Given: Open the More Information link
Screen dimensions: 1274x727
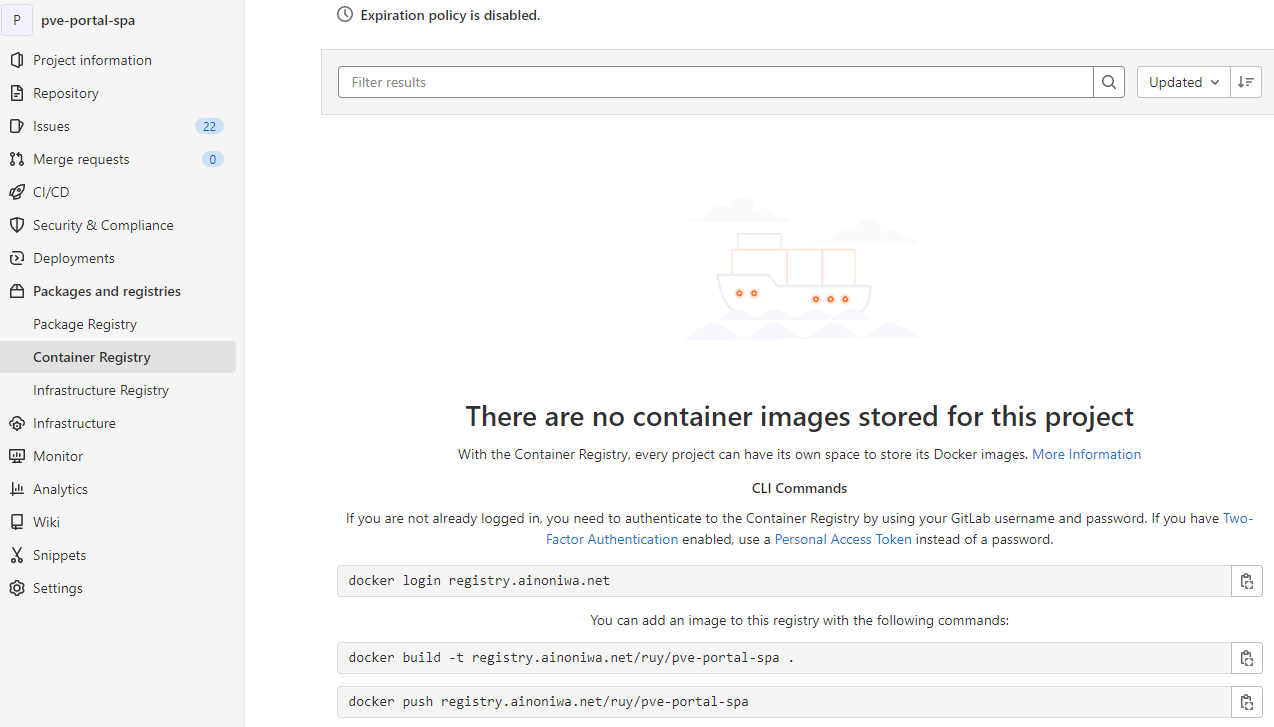Looking at the screenshot, I should click(x=1086, y=454).
